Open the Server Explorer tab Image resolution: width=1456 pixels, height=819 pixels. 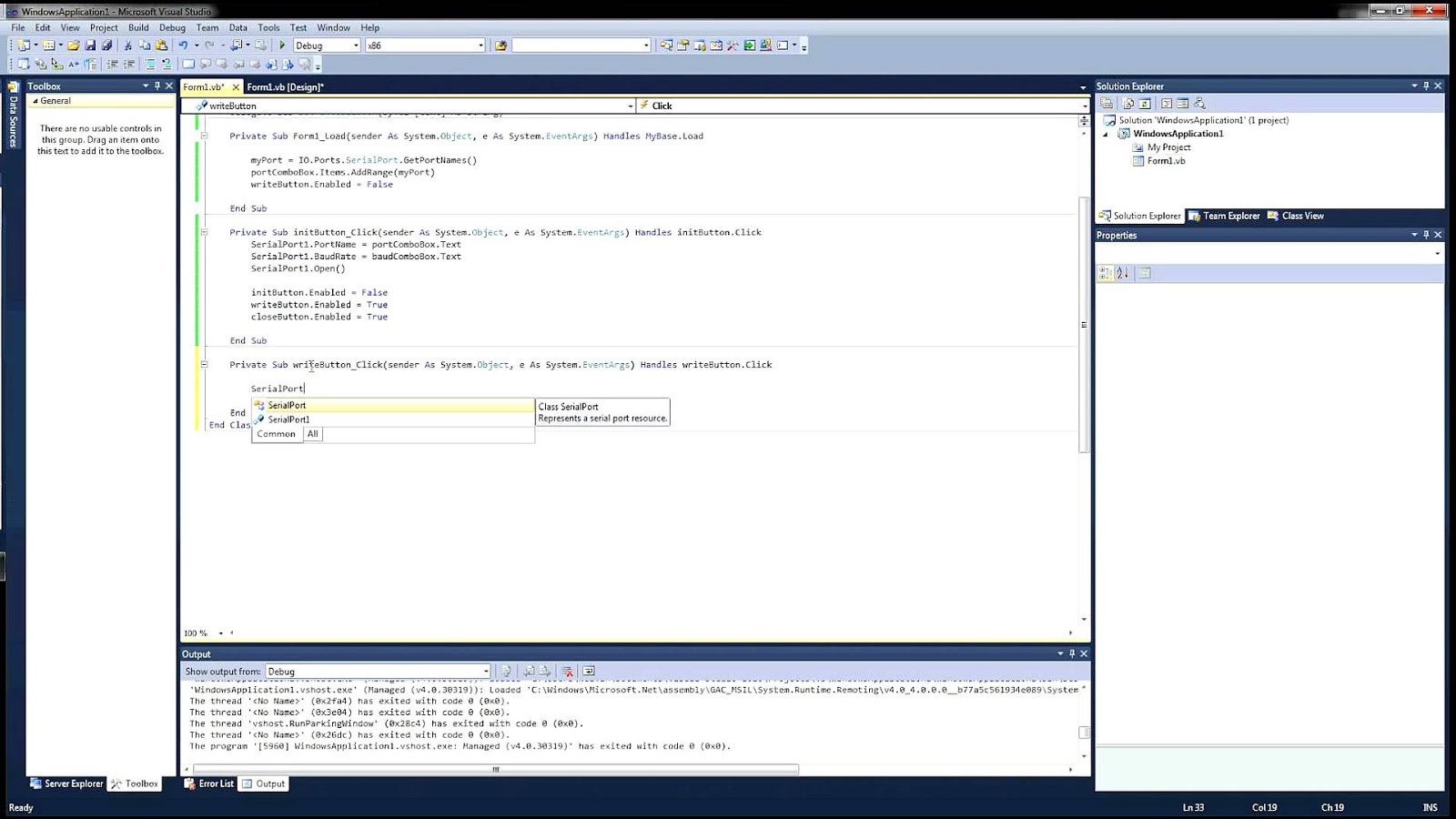click(x=66, y=784)
